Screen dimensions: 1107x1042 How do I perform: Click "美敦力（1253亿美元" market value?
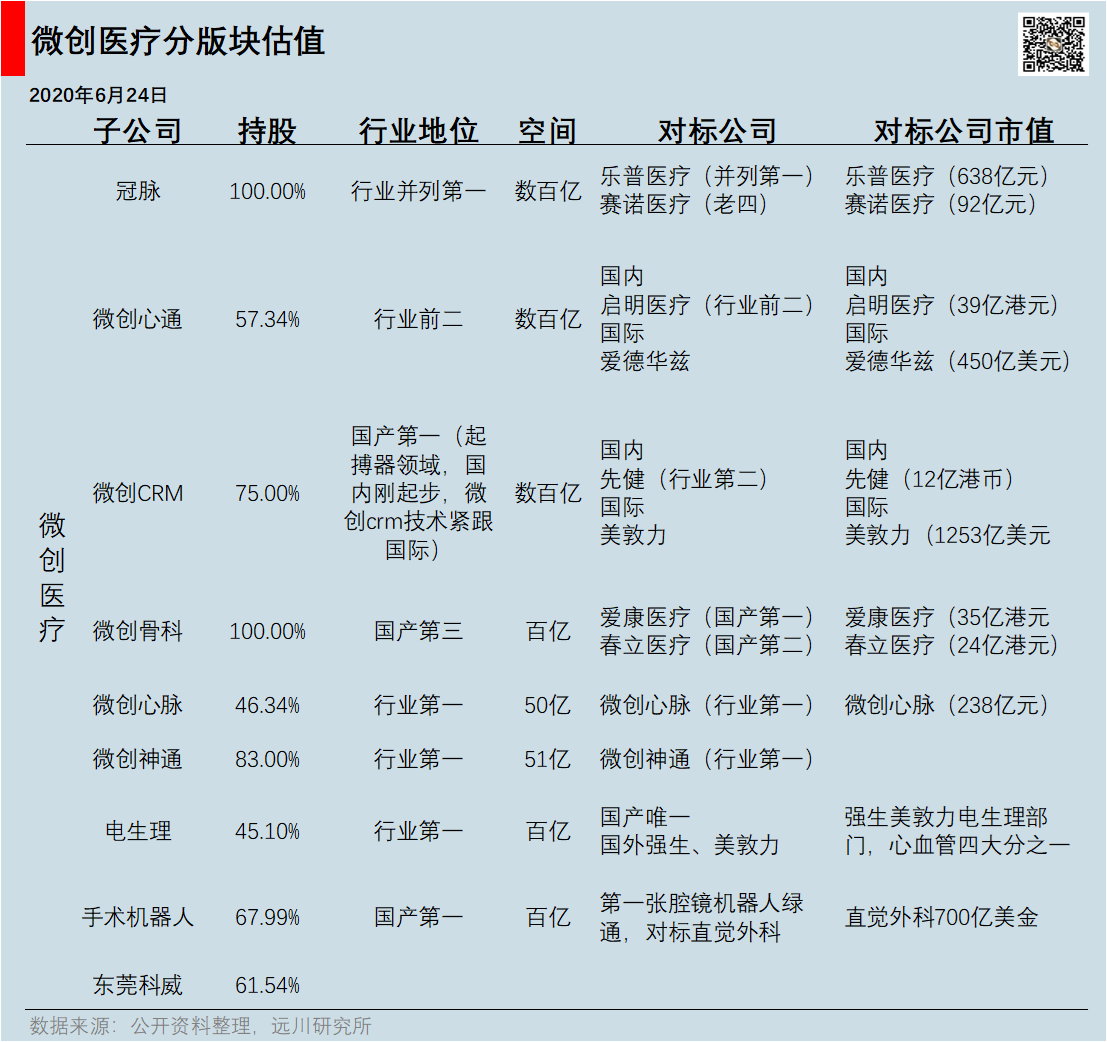pyautogui.click(x=947, y=536)
